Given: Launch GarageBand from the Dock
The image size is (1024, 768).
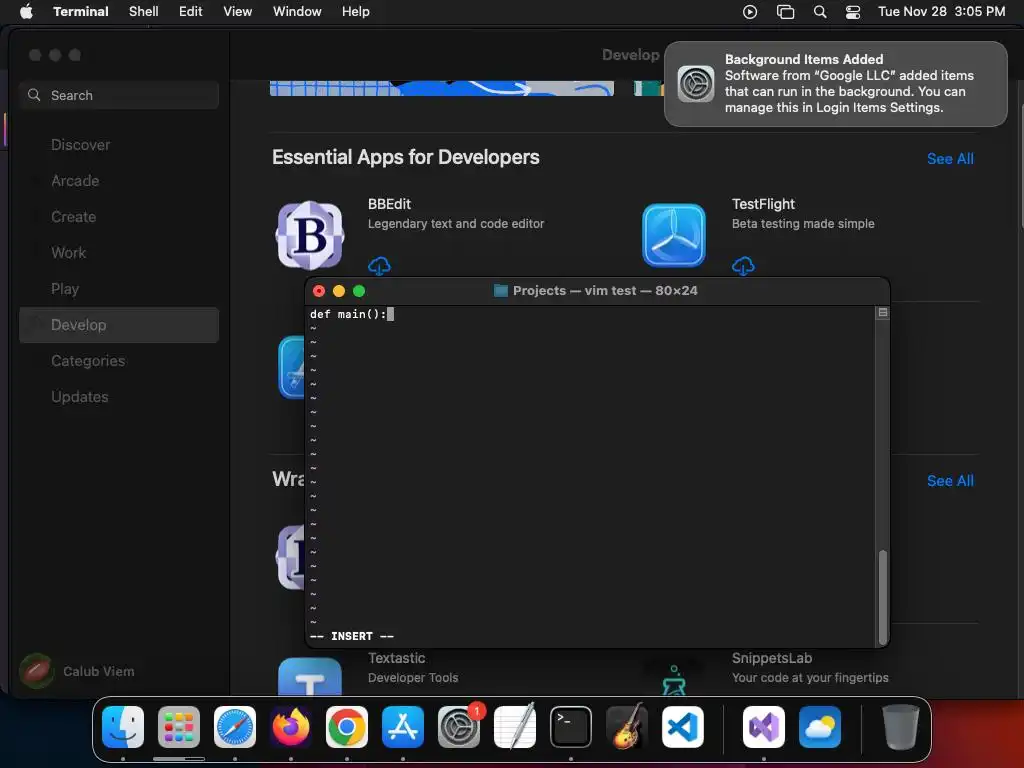Looking at the screenshot, I should tap(627, 727).
